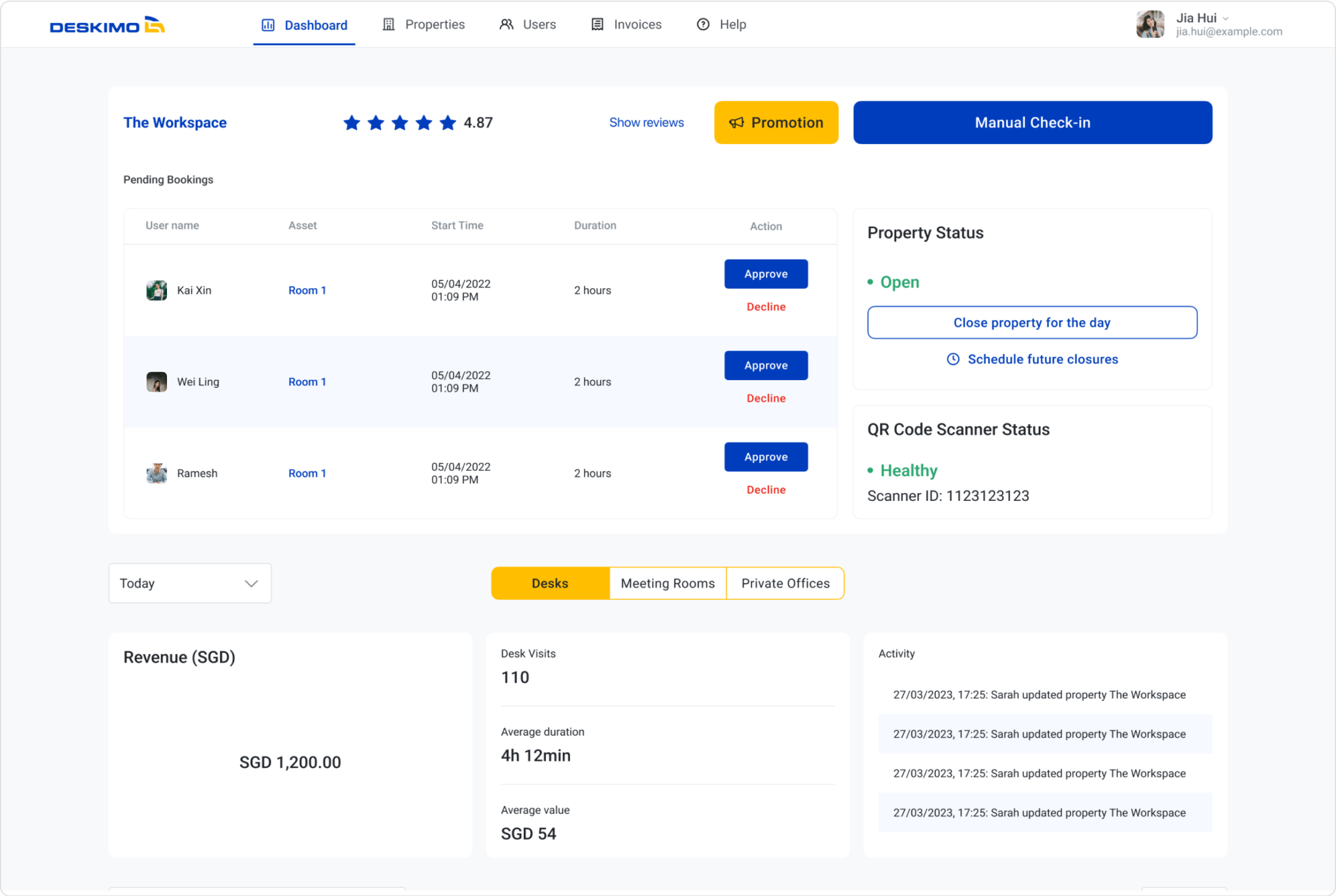
Task: Switch to Meeting Rooms tab
Action: tap(667, 583)
